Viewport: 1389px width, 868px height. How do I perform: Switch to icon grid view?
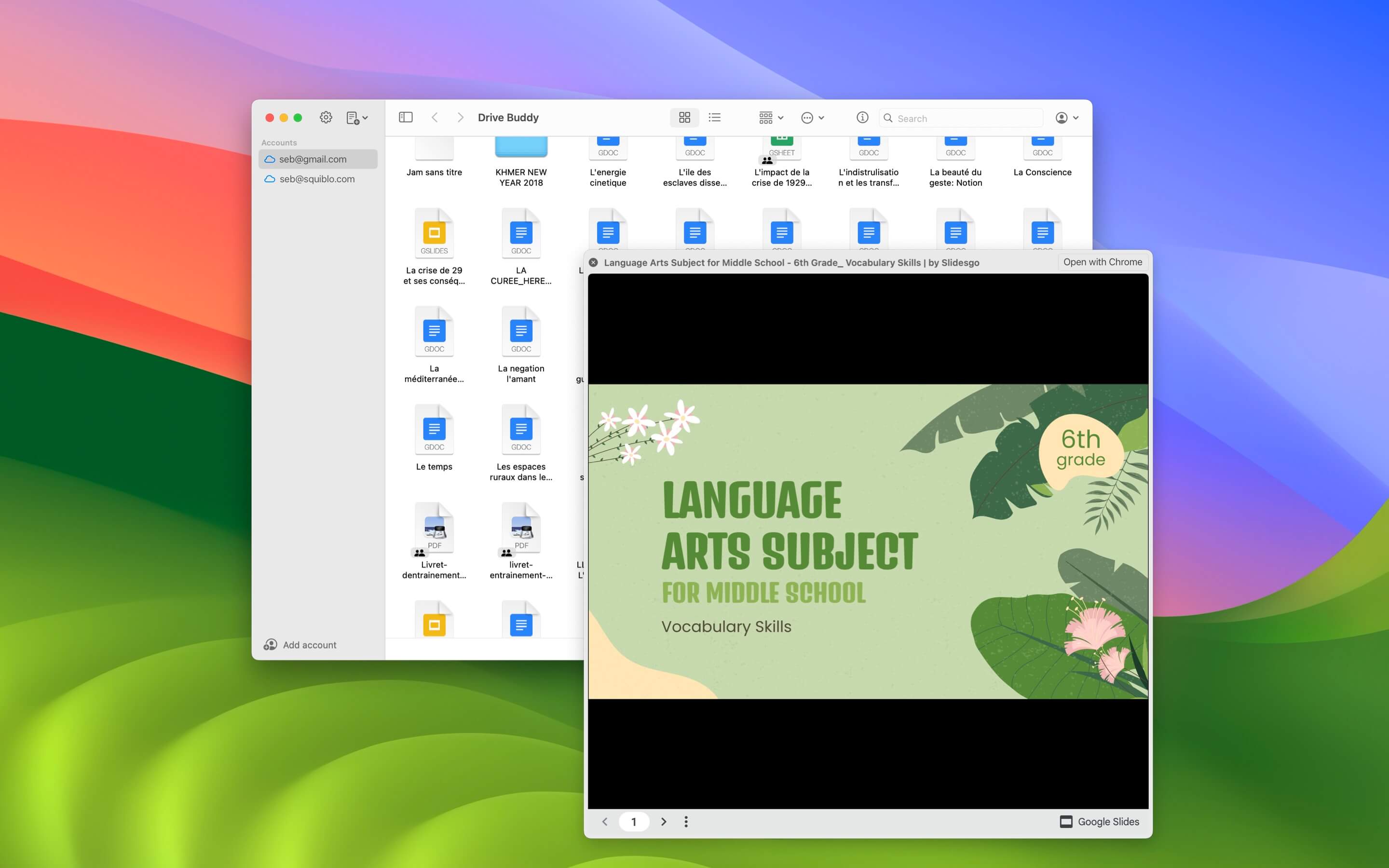tap(685, 118)
